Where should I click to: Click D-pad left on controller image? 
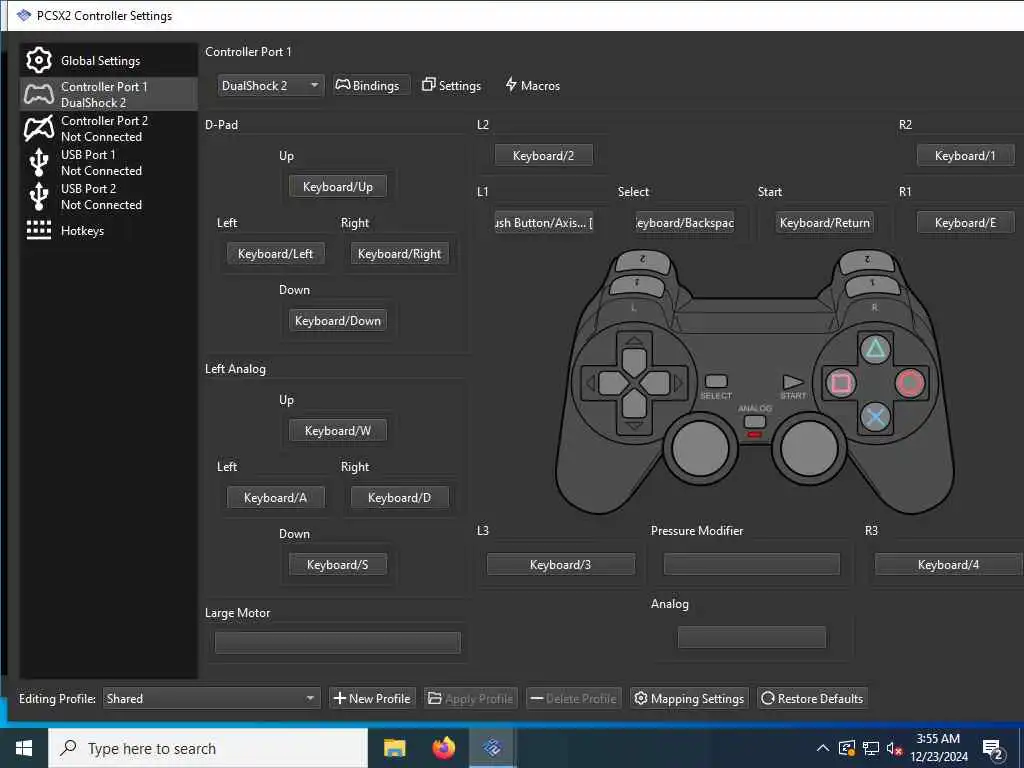(611, 383)
